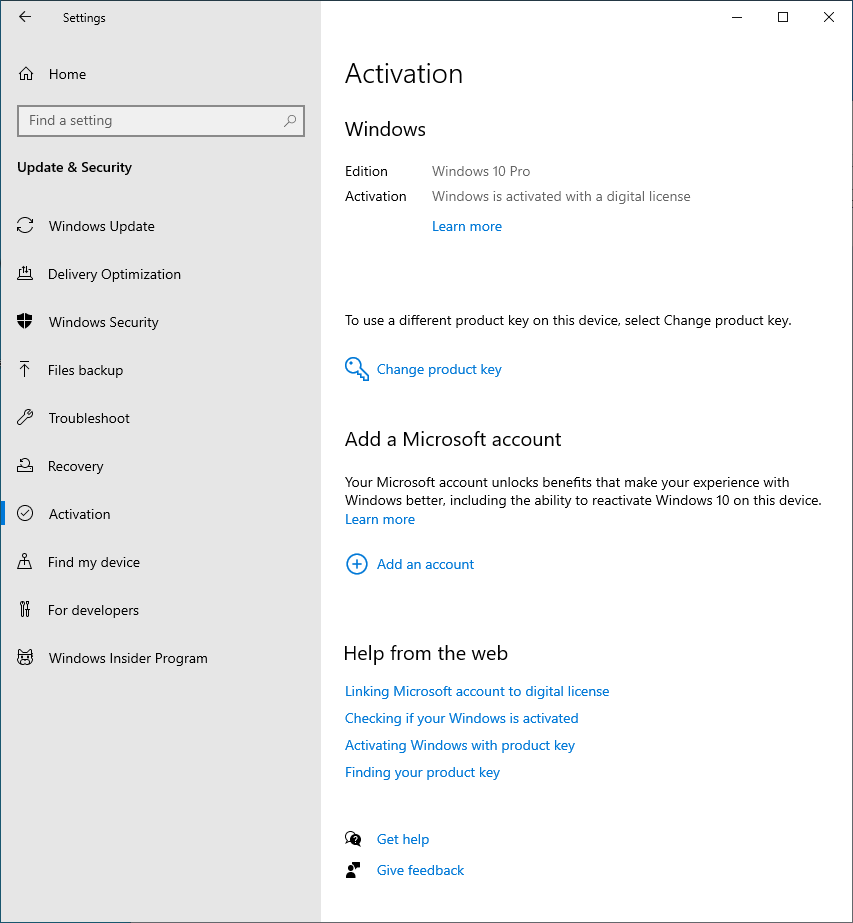The width and height of the screenshot is (853, 923).
Task: Open Windows Insider Program page
Action: point(128,658)
